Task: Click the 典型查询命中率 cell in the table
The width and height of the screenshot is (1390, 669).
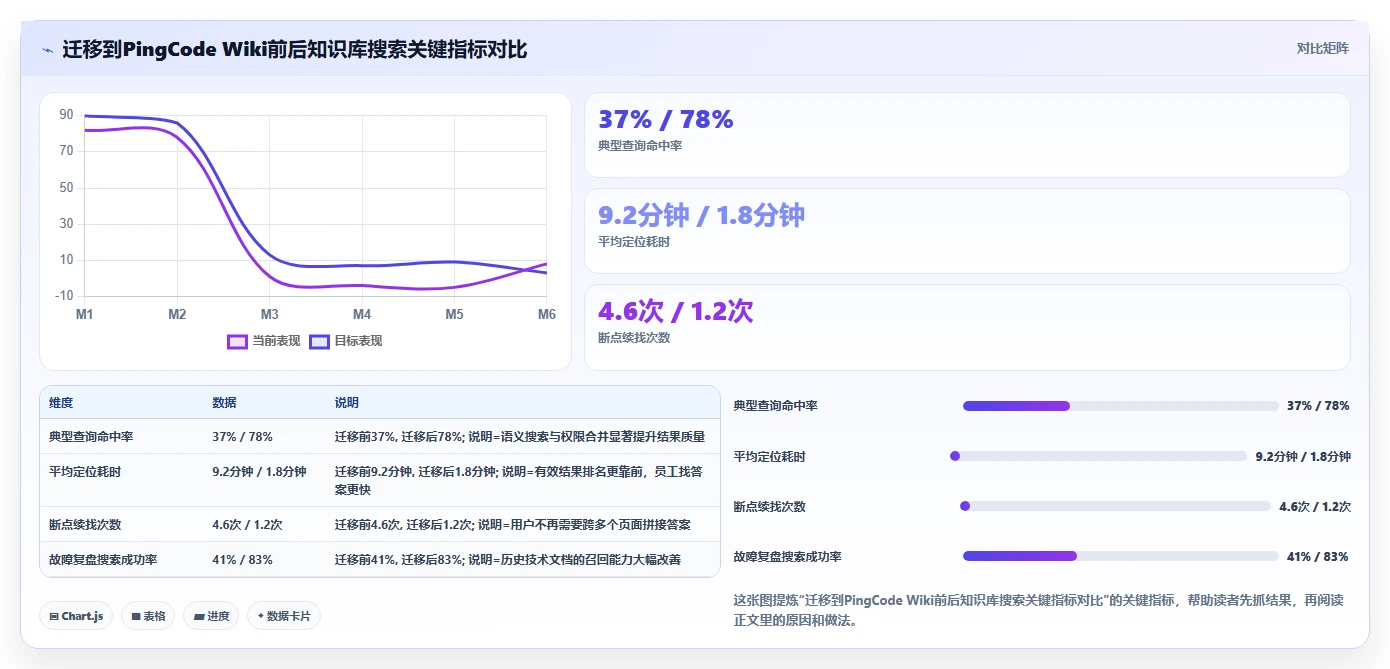Action: [x=91, y=437]
